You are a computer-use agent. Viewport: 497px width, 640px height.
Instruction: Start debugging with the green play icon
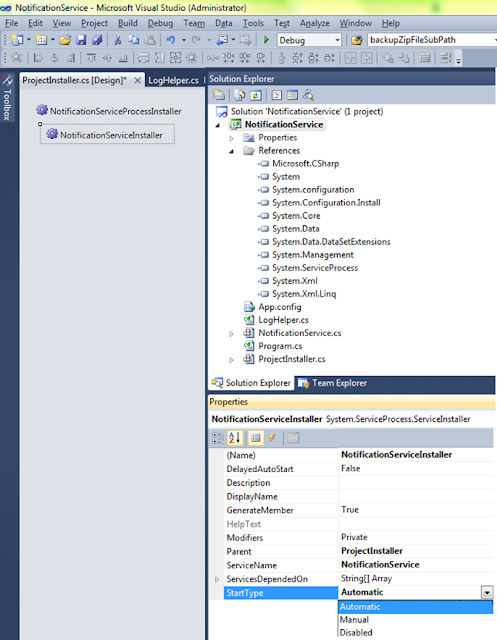pyautogui.click(x=266, y=40)
